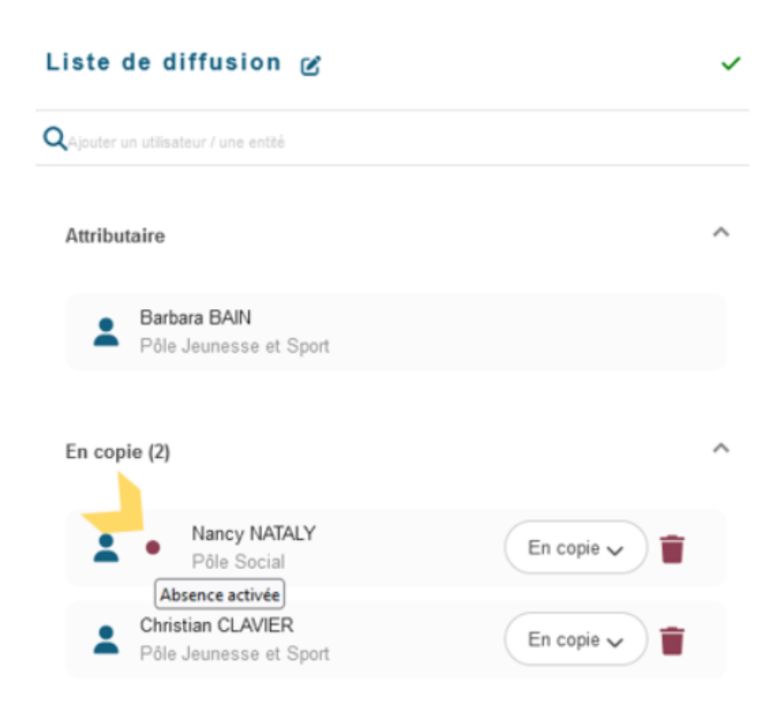Delete Nancy NATALY with the trash icon

click(x=672, y=549)
